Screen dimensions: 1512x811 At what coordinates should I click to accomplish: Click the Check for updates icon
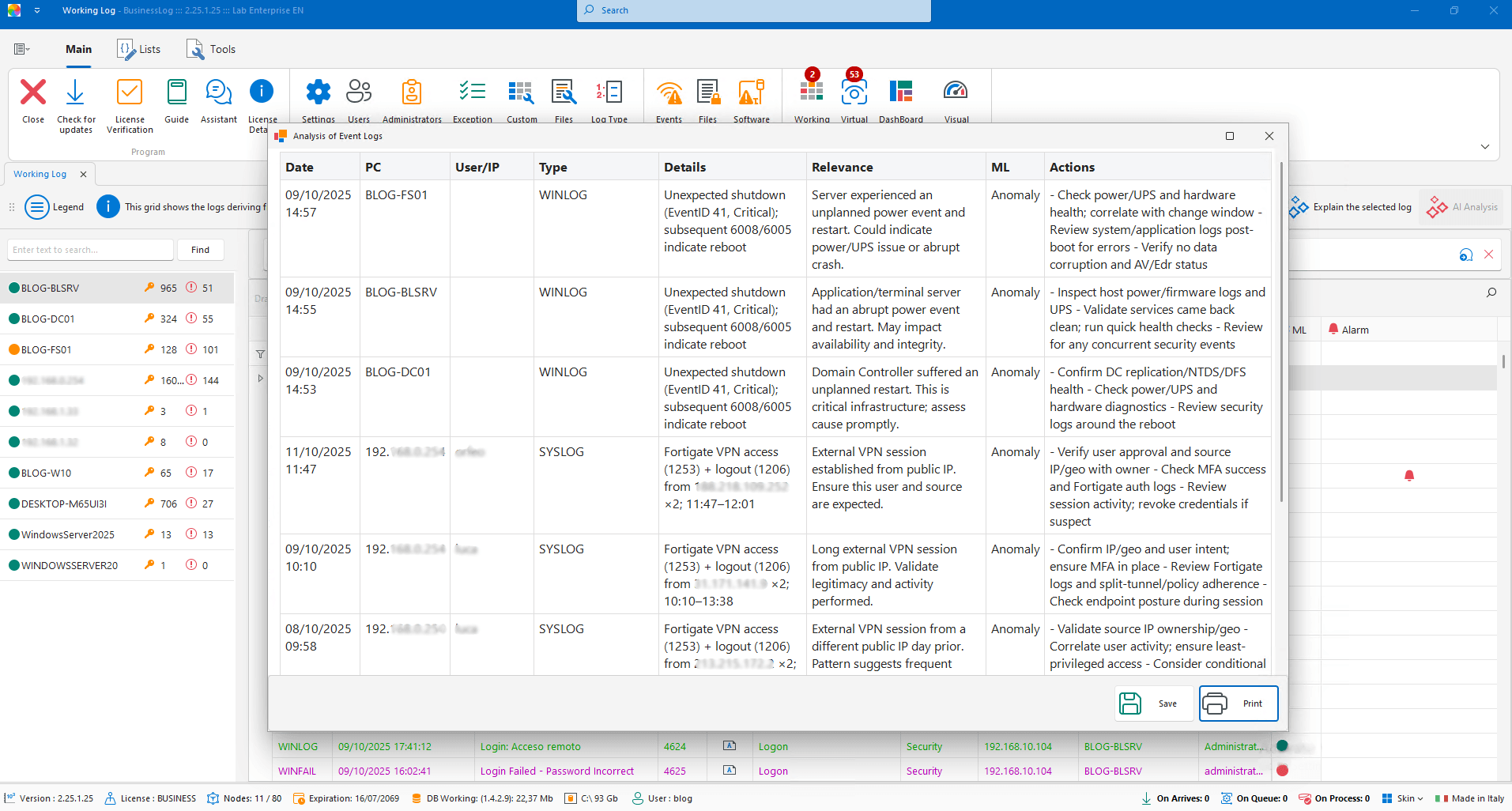click(75, 93)
